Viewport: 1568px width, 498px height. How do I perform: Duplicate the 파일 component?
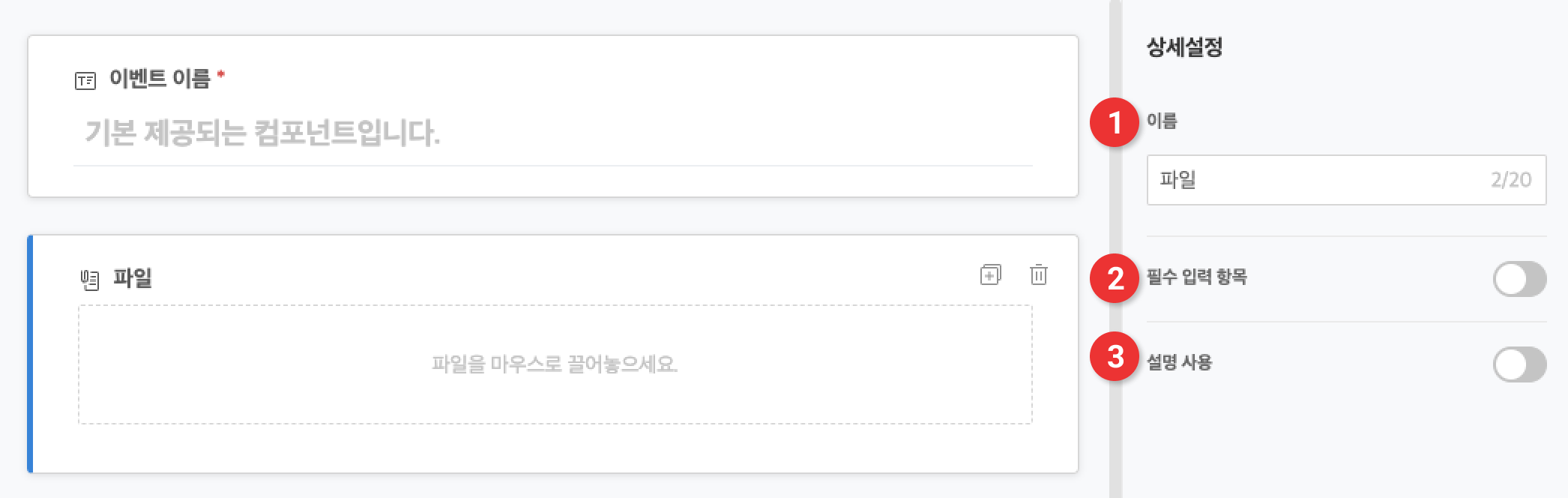point(990,275)
